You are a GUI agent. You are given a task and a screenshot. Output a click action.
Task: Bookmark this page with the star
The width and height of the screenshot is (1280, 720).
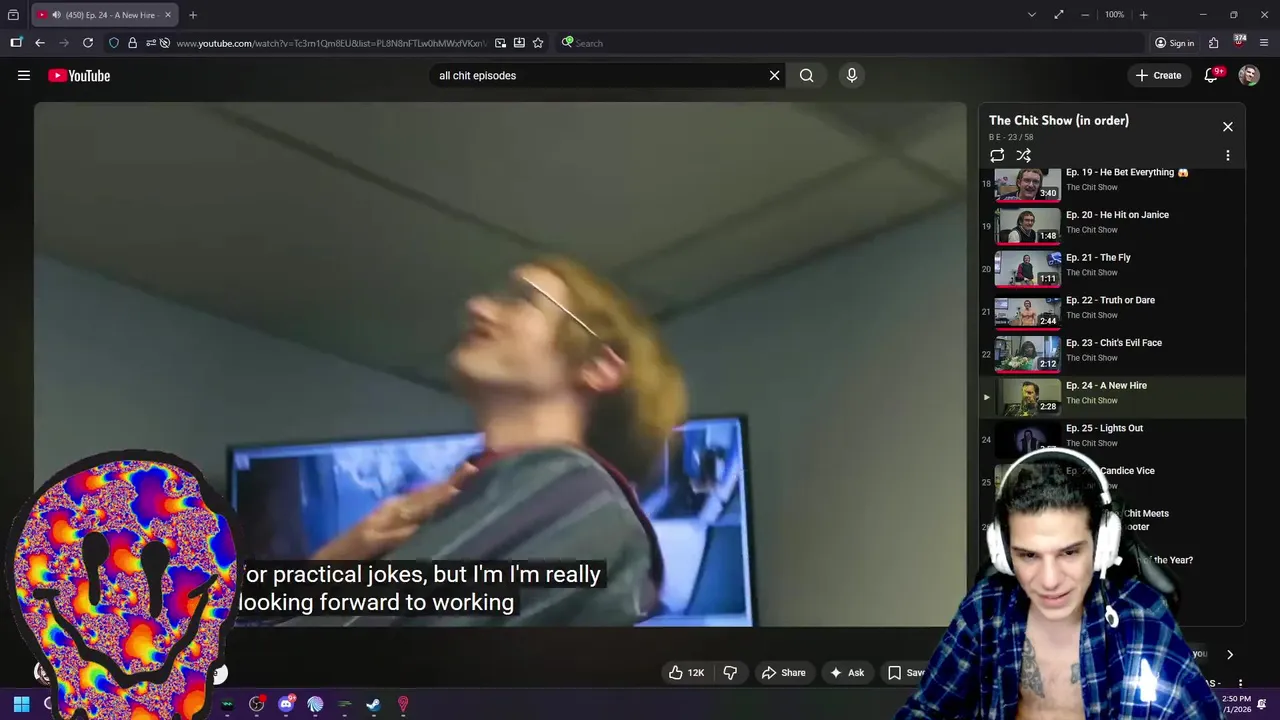click(538, 43)
